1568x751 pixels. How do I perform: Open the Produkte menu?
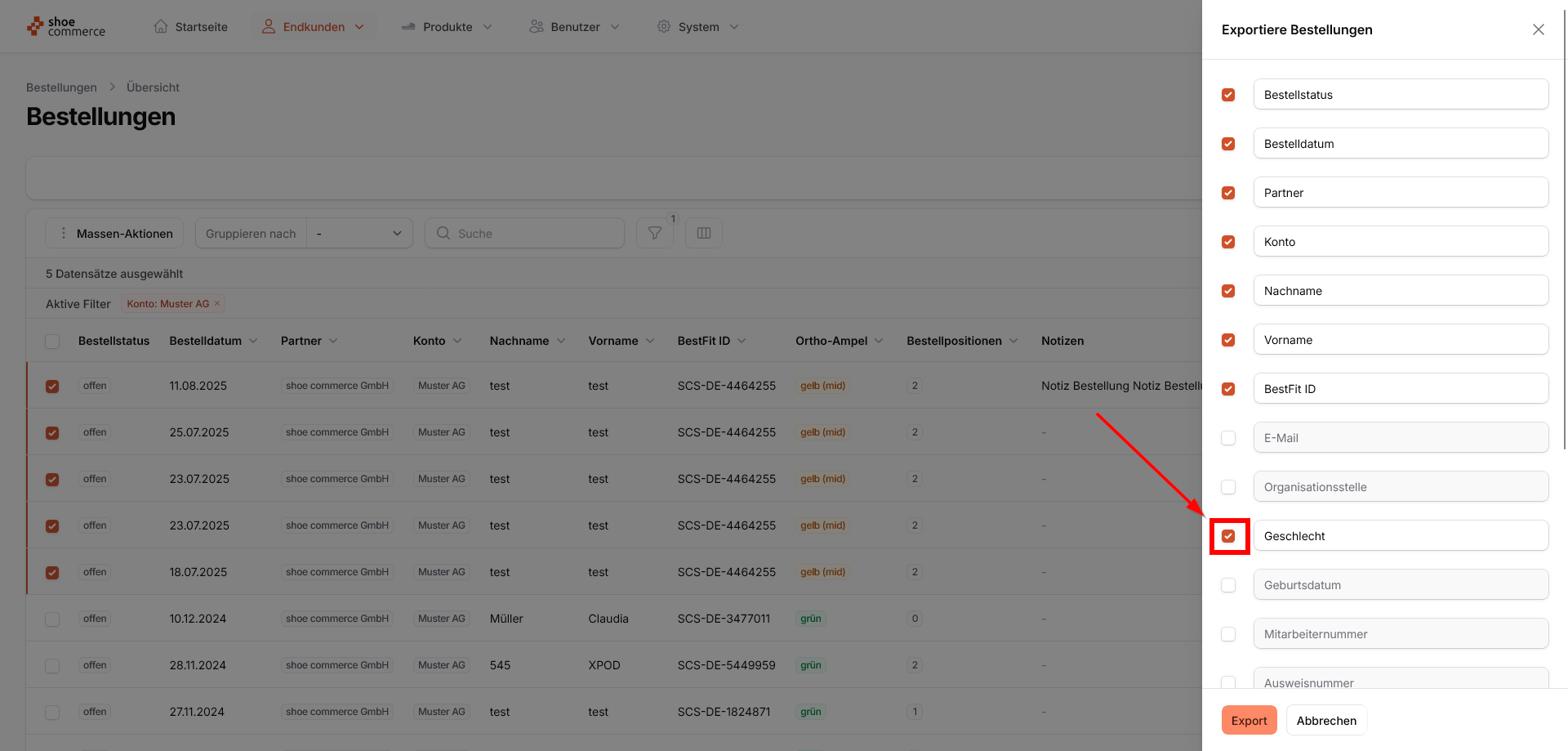coord(448,27)
